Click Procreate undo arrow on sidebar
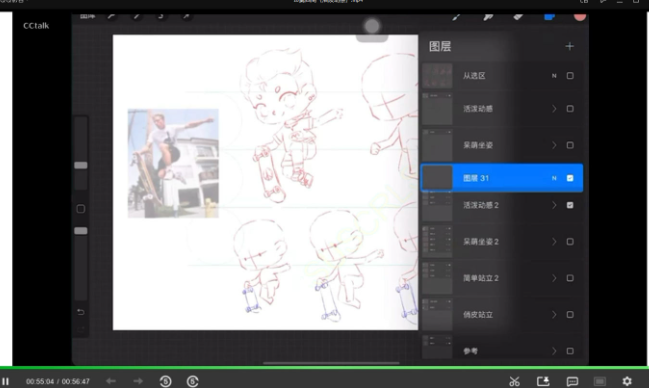649x388 pixels. (81, 312)
